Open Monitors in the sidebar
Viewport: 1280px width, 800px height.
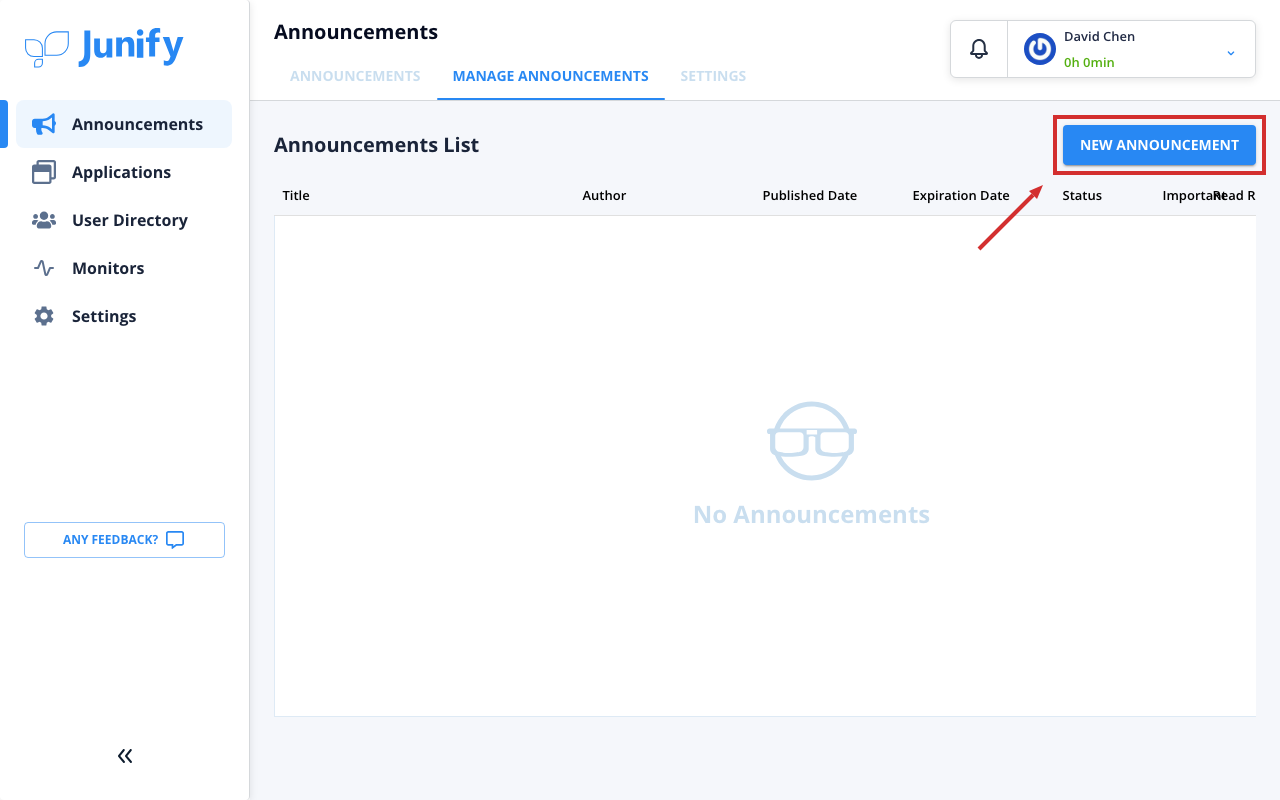click(124, 268)
